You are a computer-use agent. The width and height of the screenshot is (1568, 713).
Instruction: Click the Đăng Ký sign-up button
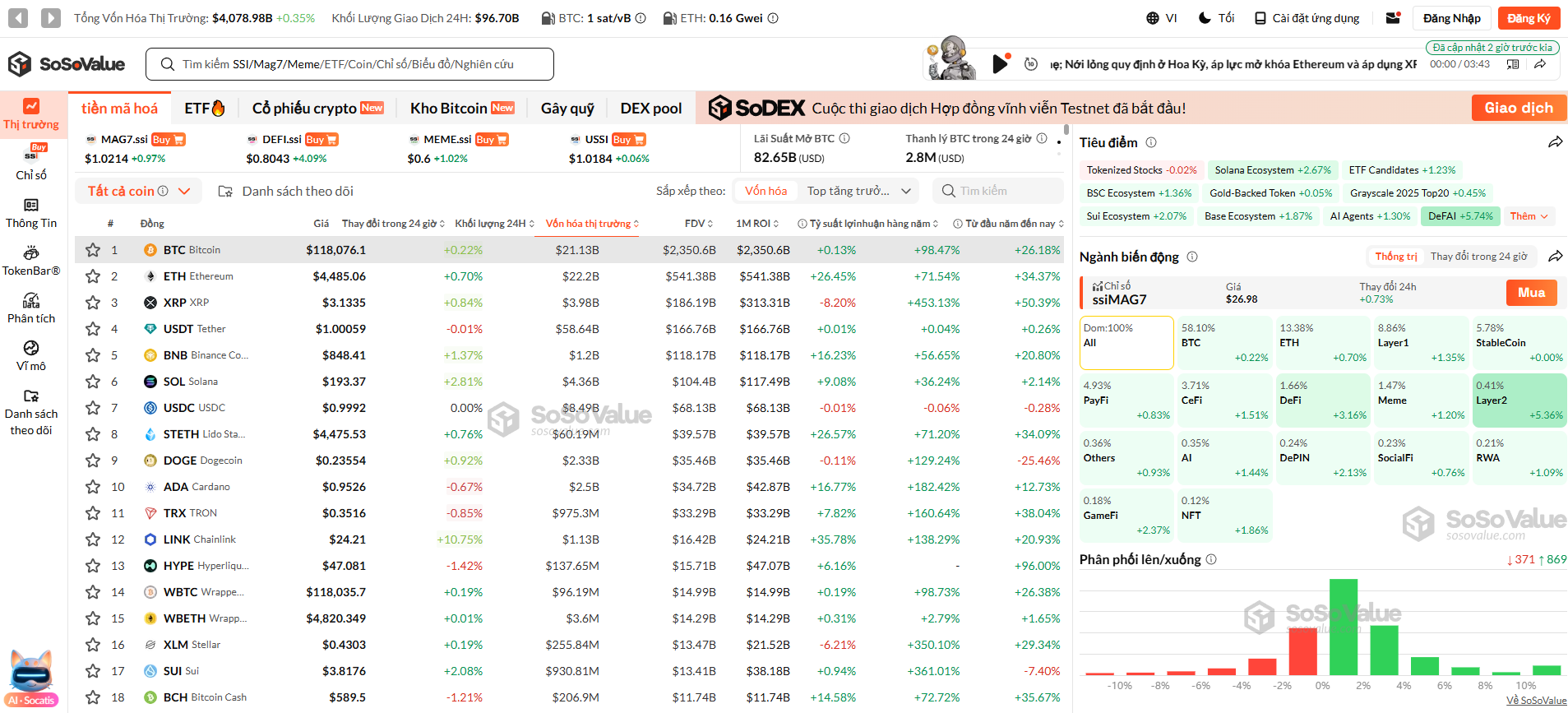(x=1528, y=18)
